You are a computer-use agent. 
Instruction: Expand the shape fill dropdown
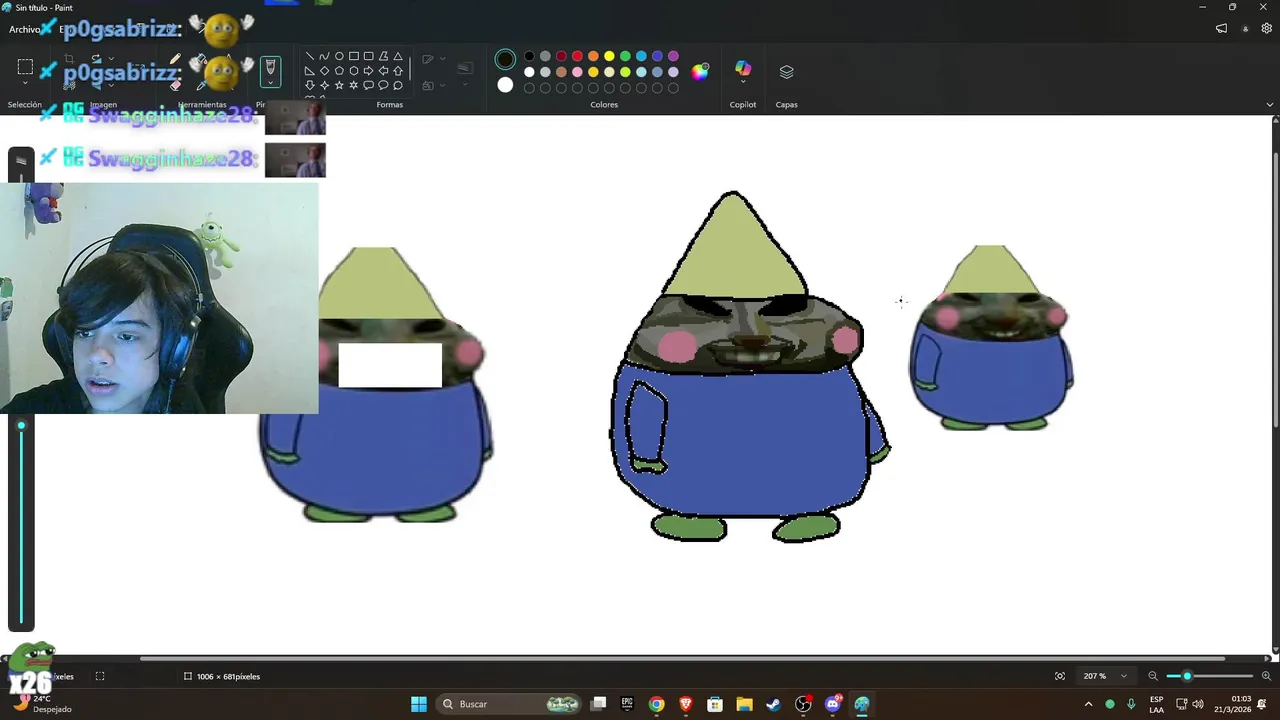pyautogui.click(x=443, y=86)
